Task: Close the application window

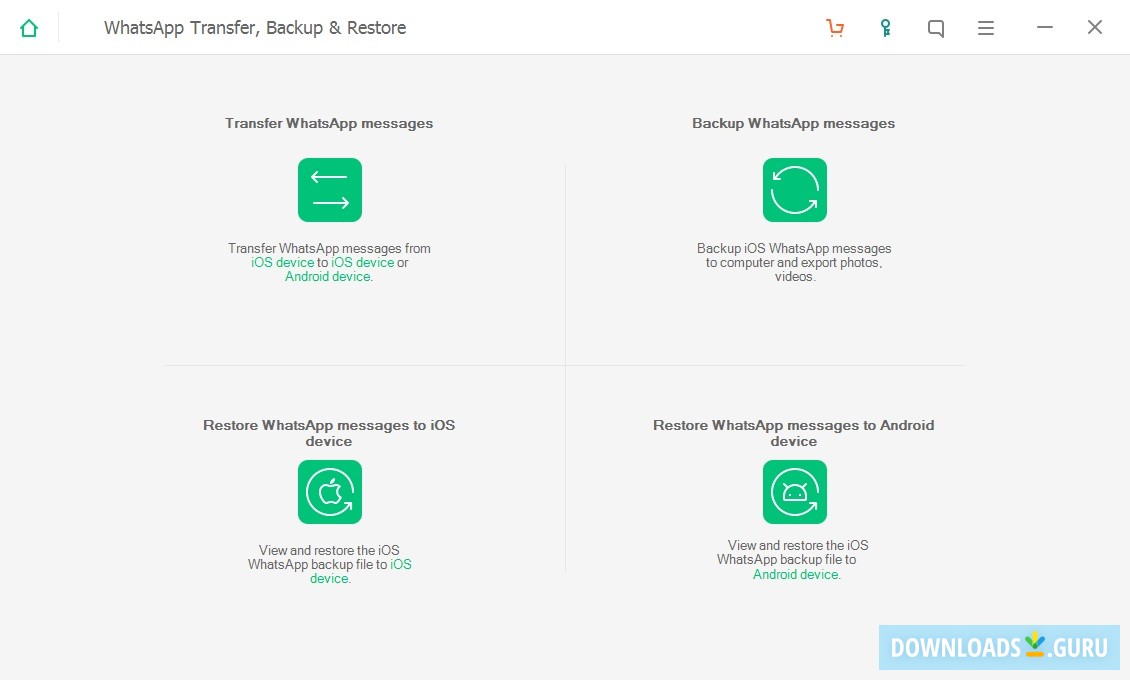Action: (x=1095, y=27)
